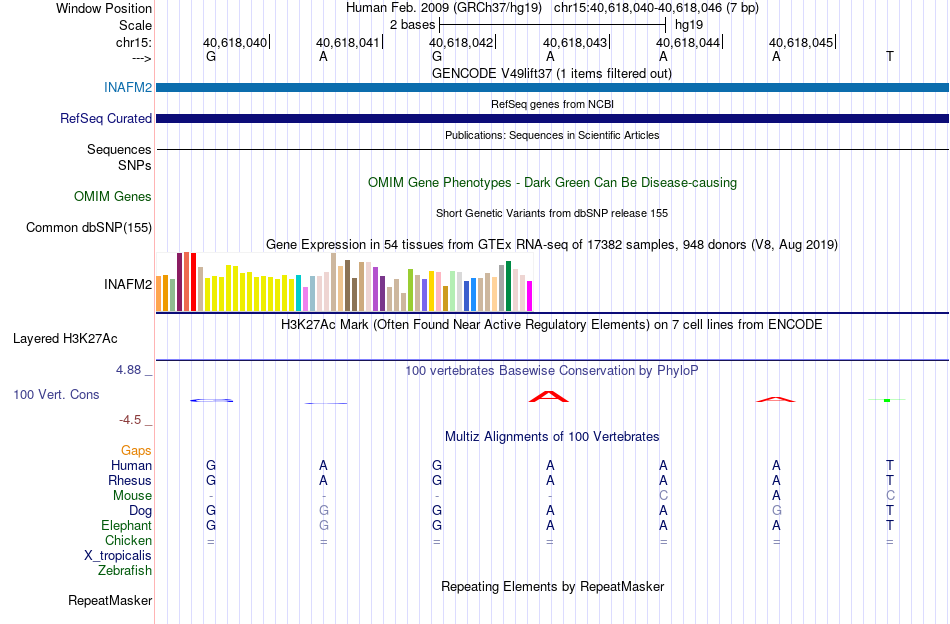The height and width of the screenshot is (624, 950).
Task: Open the 100 Vert. Cons track label
Action: [56, 394]
